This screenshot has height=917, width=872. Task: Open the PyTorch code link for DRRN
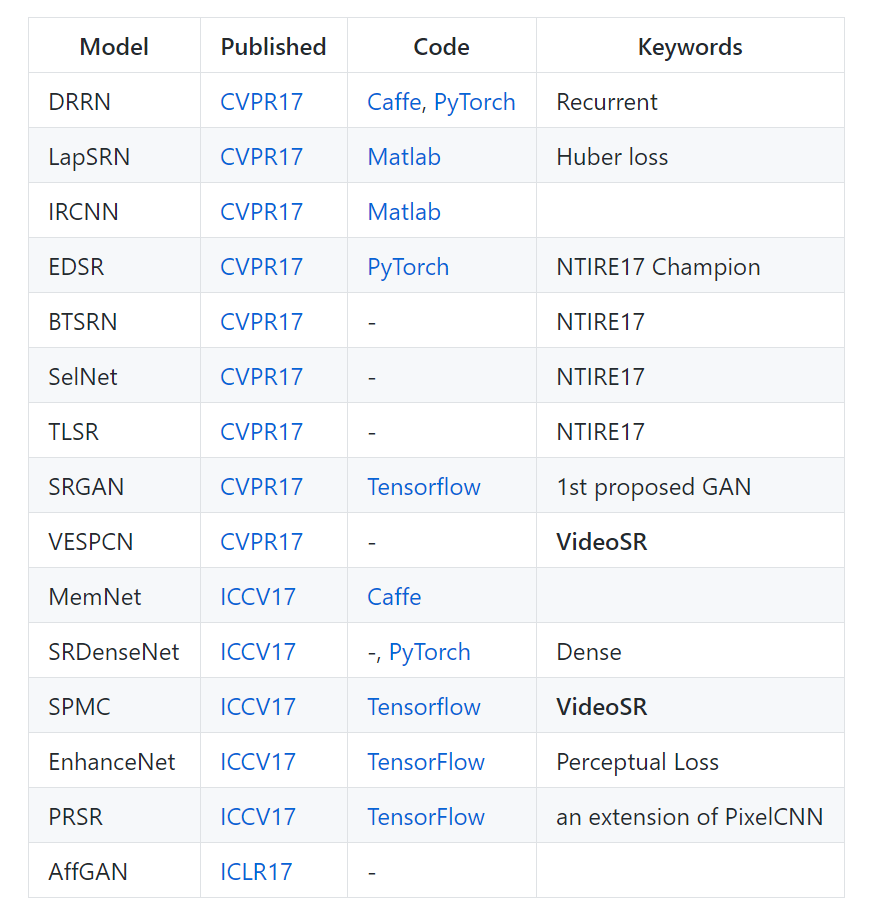tap(474, 102)
